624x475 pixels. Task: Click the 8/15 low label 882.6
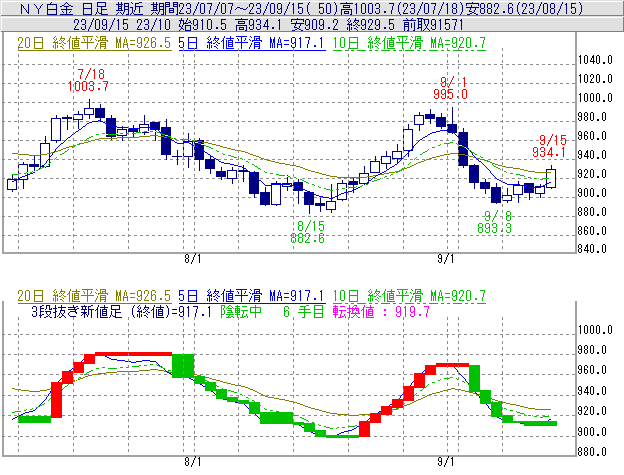tap(307, 239)
